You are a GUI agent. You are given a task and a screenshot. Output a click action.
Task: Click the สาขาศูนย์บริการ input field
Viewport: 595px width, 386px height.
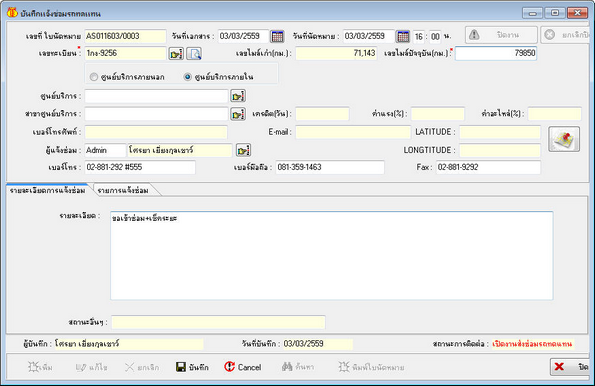156,113
